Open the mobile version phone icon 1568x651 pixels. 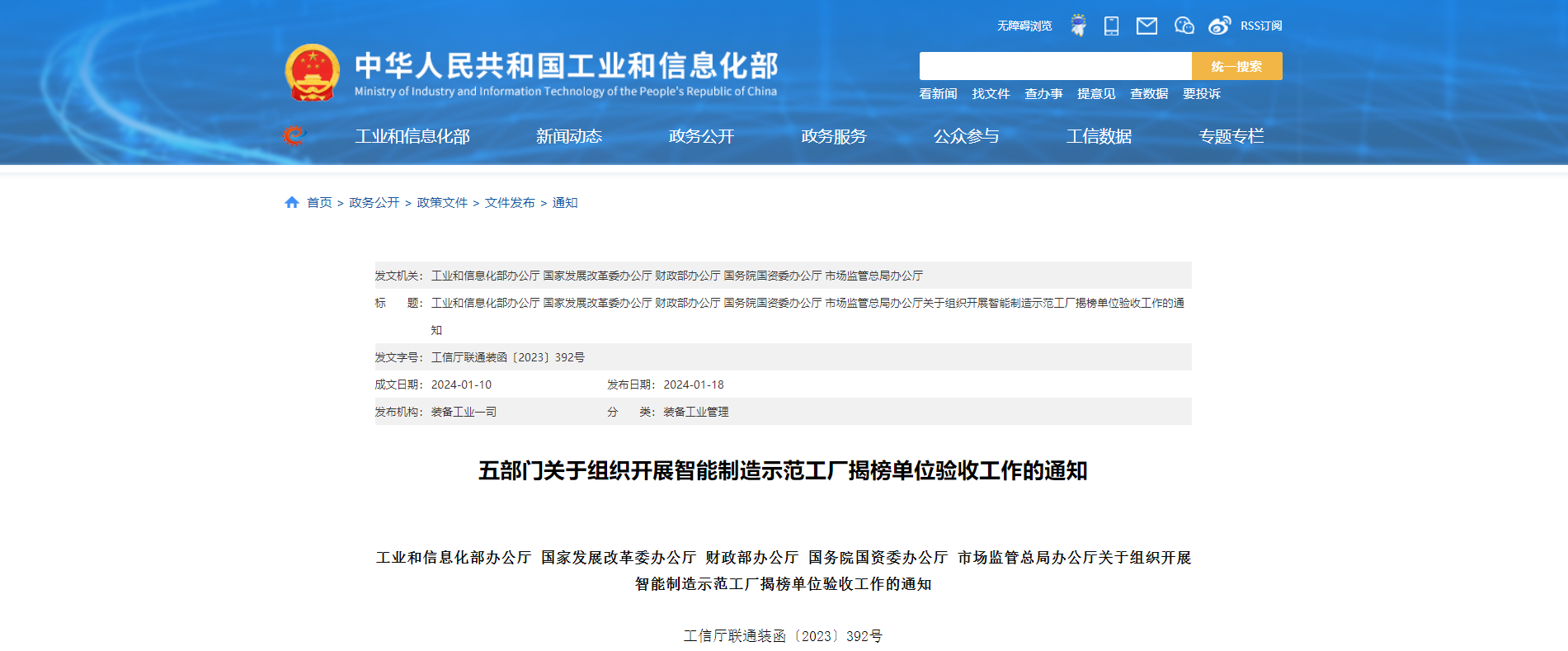click(x=1111, y=26)
